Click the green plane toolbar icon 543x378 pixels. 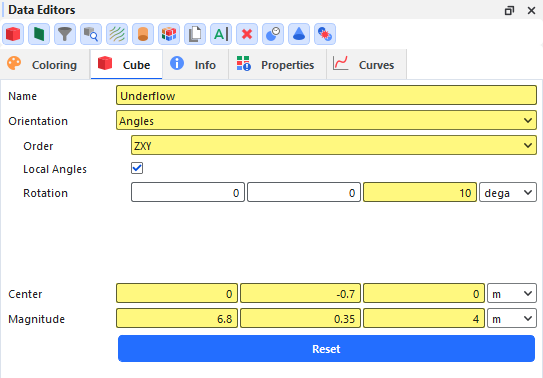point(39,34)
